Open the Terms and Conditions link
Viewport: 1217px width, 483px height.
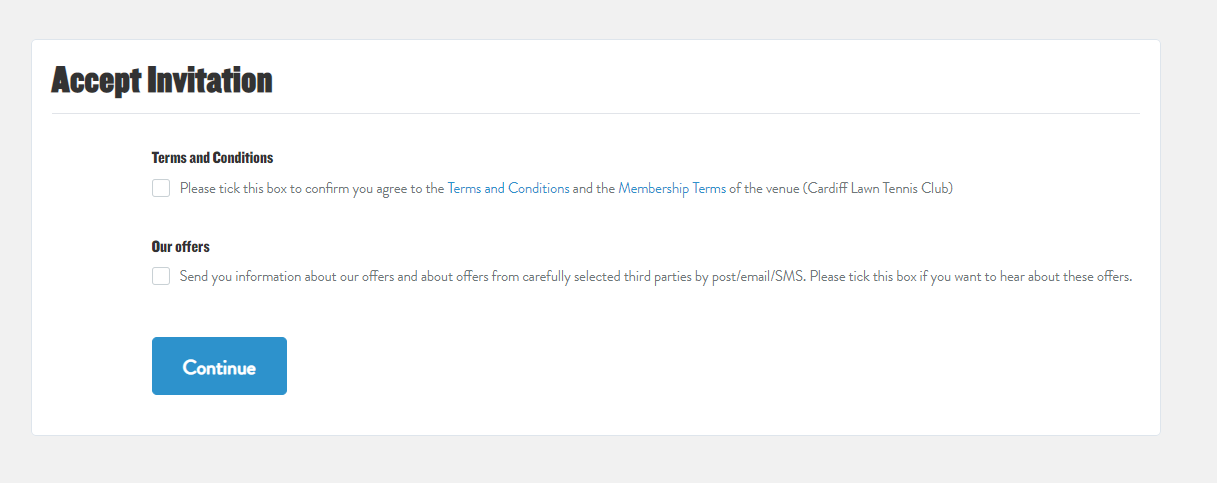pos(508,188)
